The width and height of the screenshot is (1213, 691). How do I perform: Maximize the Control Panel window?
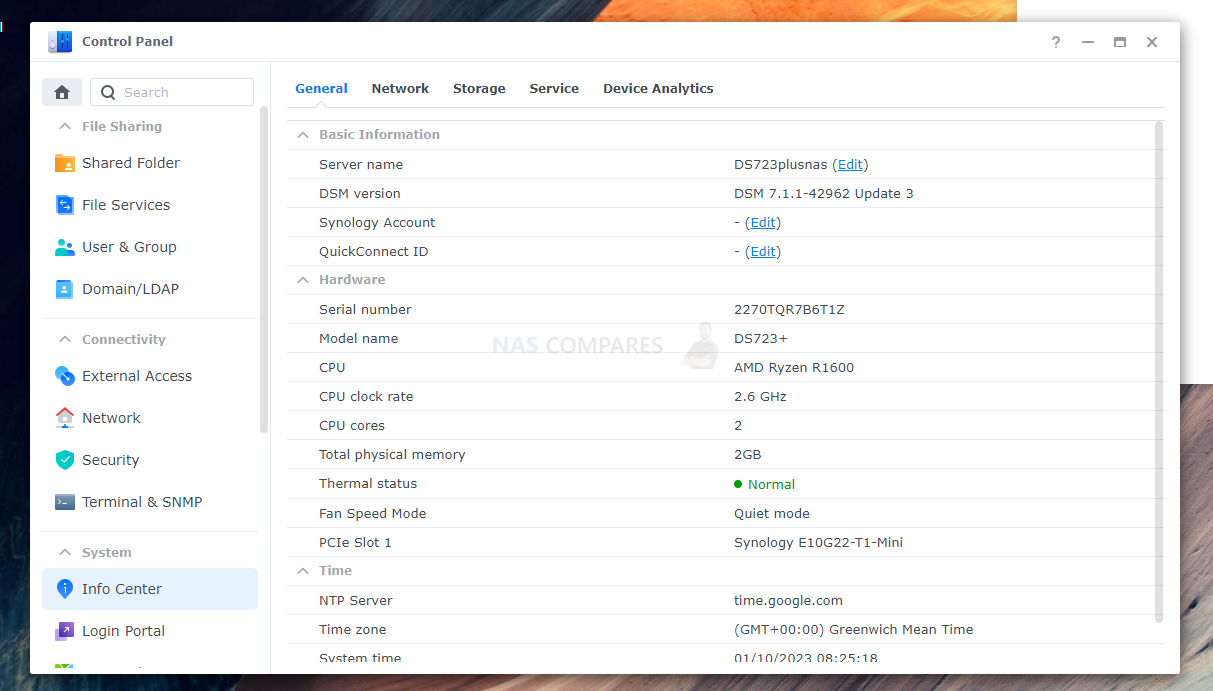click(x=1120, y=42)
